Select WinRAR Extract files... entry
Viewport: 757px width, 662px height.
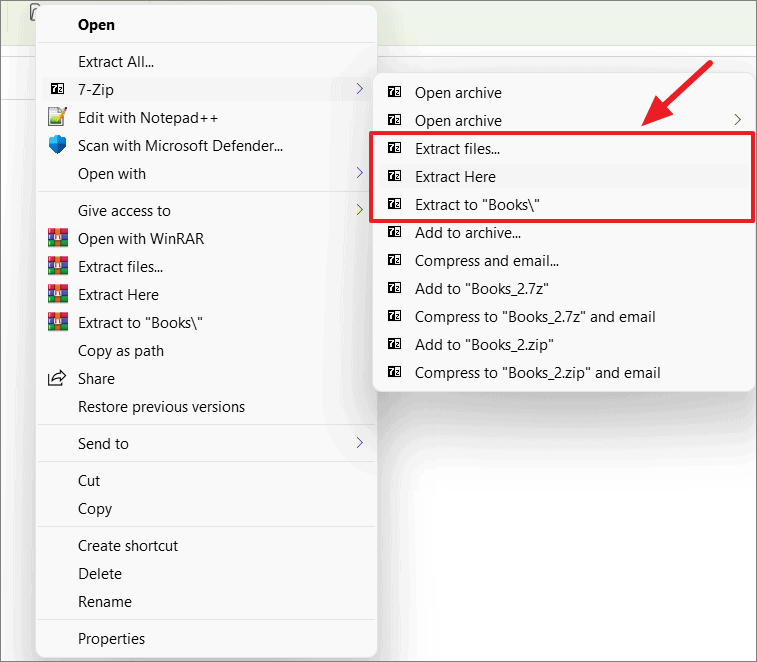(x=207, y=267)
